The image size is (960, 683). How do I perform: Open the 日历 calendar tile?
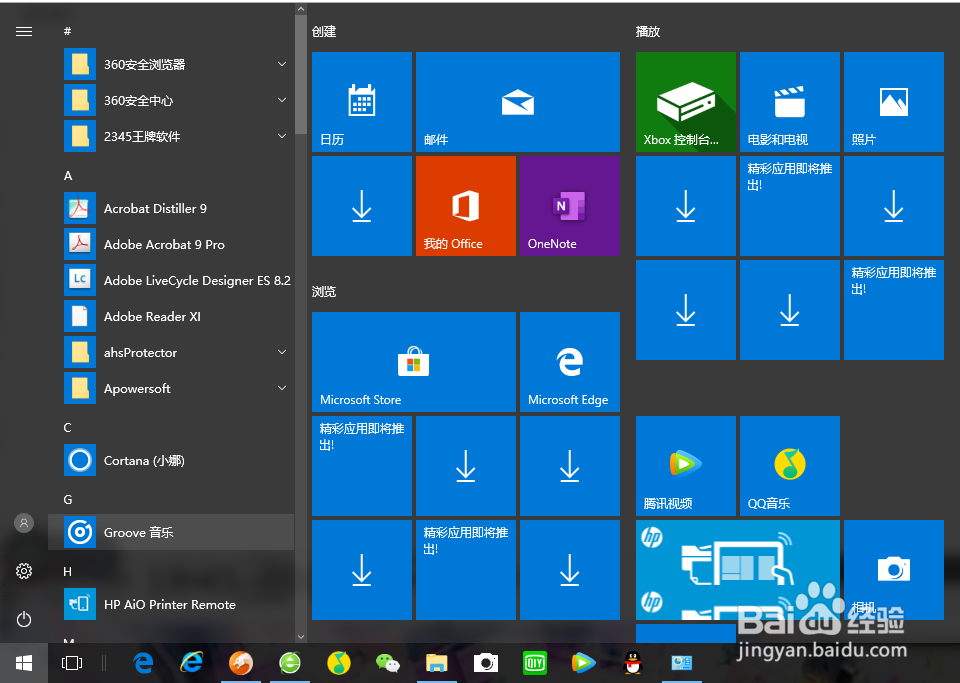point(361,101)
